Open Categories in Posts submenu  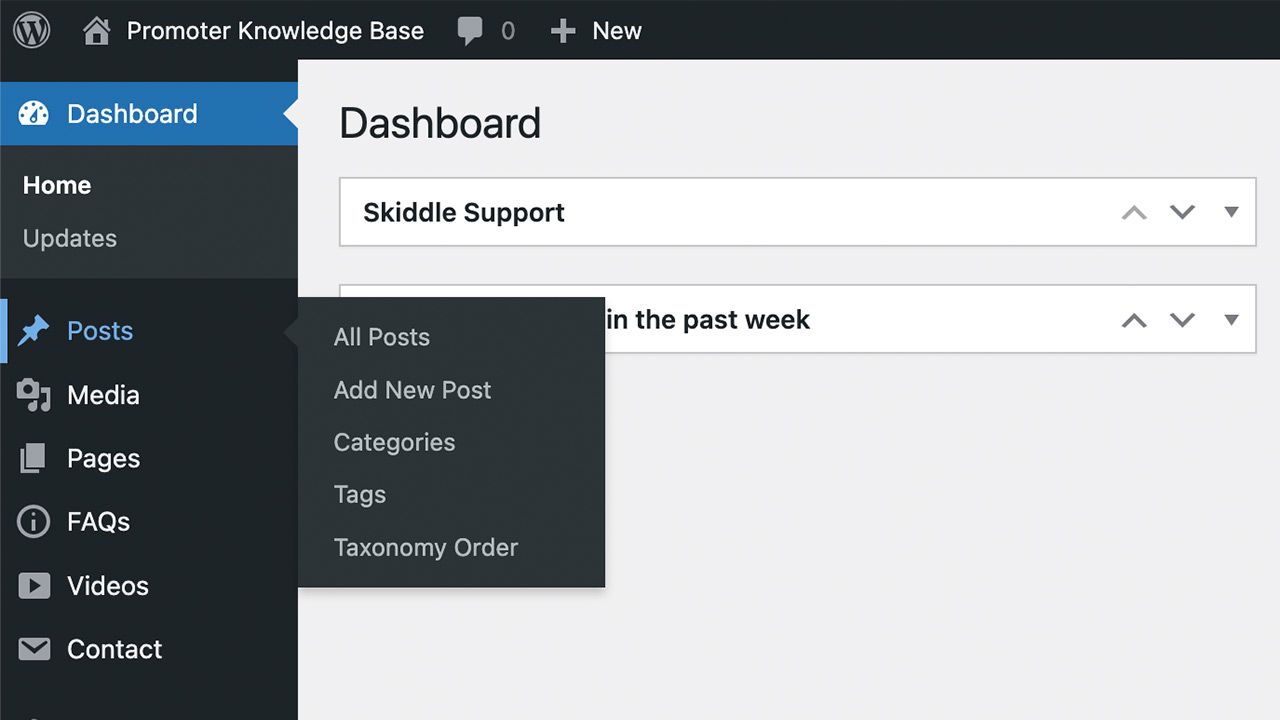coord(394,442)
